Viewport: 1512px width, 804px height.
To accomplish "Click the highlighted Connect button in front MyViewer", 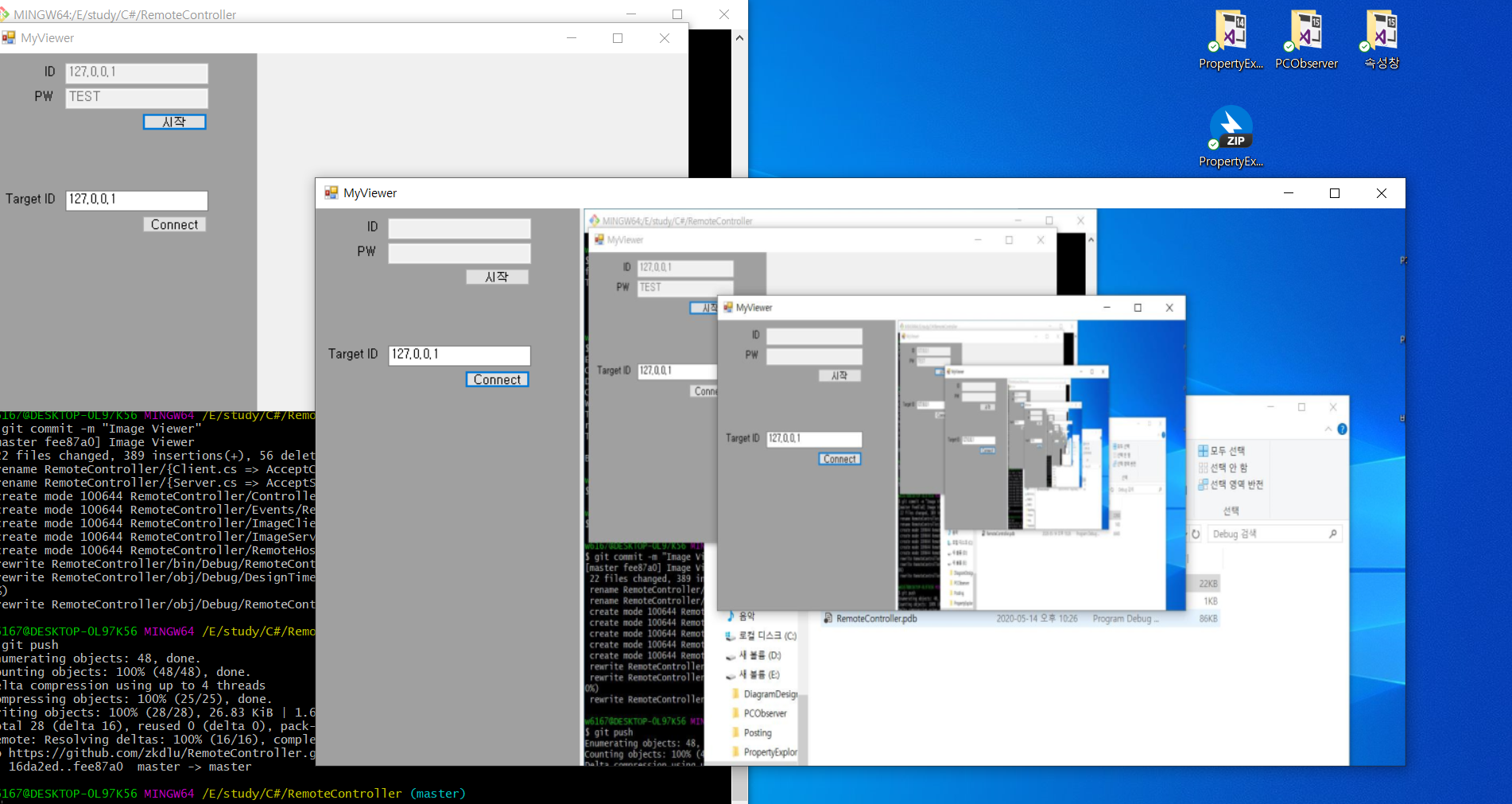I will coord(497,379).
